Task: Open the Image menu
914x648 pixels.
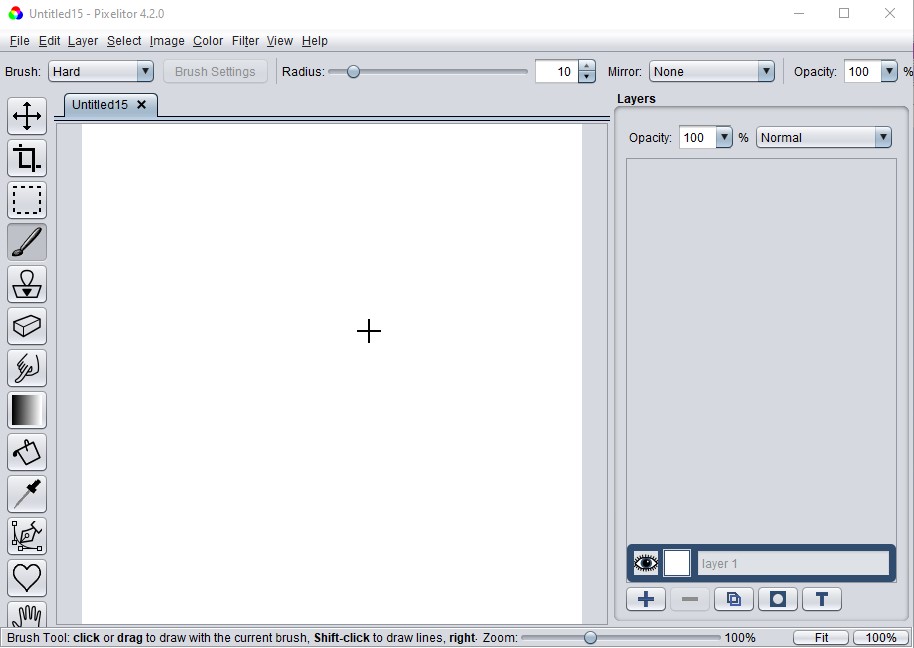Action: pos(167,41)
